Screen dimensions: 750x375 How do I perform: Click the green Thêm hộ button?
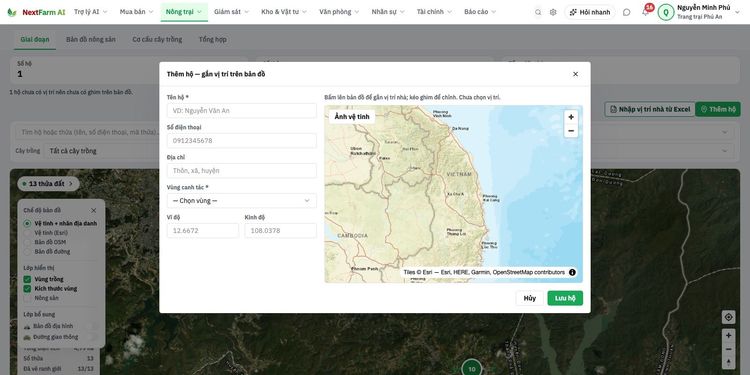(718, 109)
